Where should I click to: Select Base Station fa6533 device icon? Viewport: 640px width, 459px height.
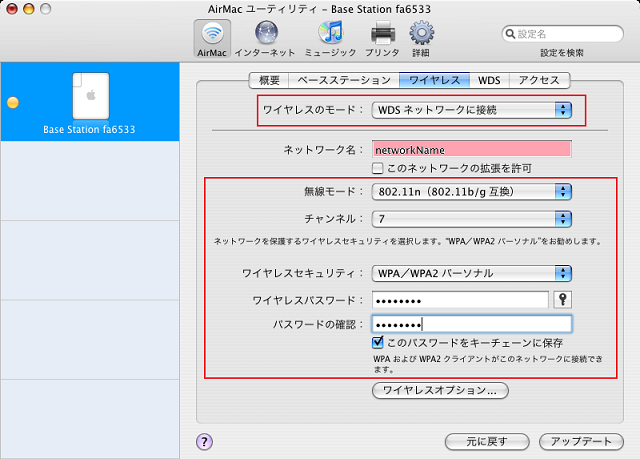91,96
